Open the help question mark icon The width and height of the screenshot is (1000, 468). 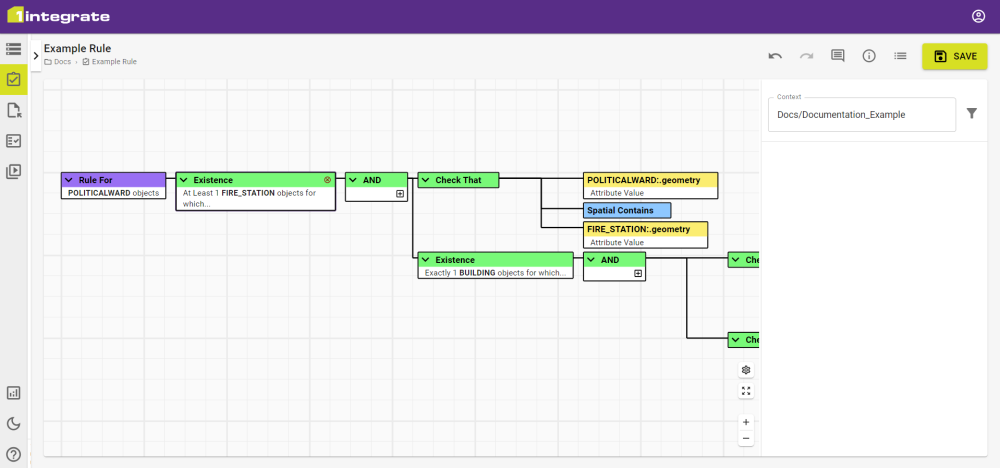pos(14,454)
